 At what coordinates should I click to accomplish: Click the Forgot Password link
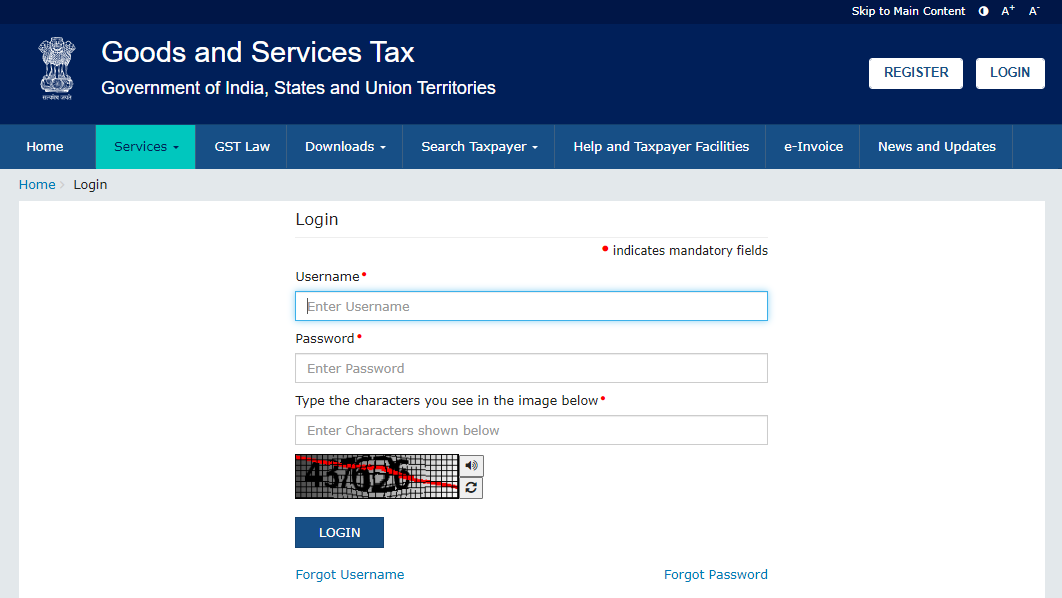coord(716,574)
